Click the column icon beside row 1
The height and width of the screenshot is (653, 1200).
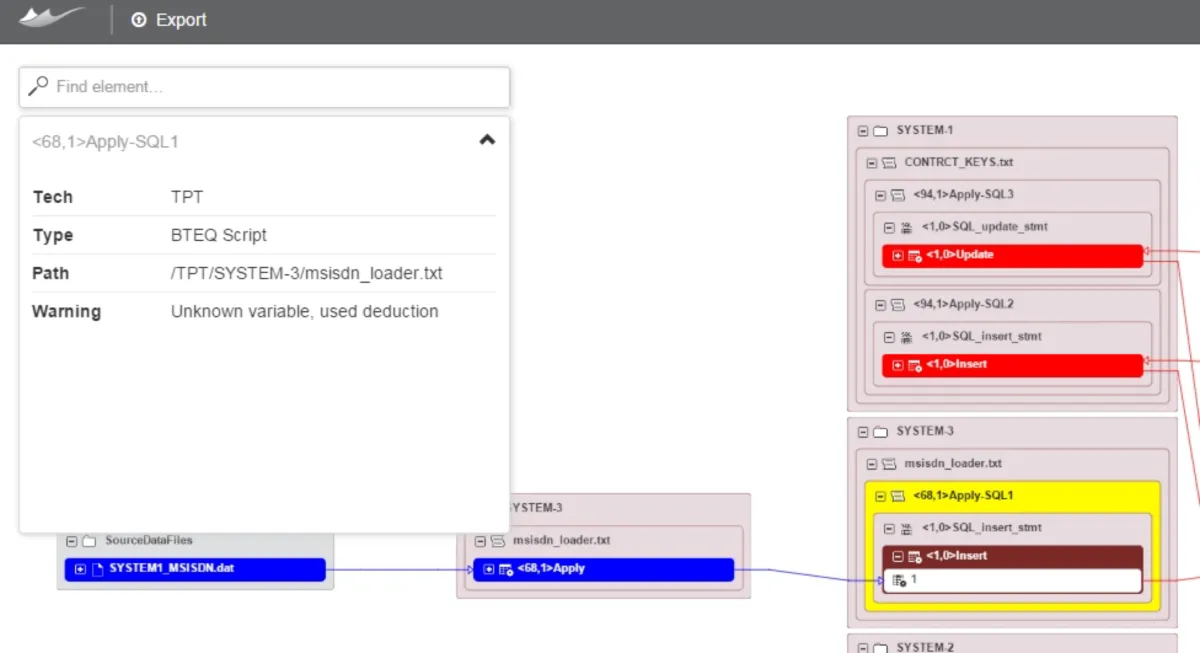899,581
